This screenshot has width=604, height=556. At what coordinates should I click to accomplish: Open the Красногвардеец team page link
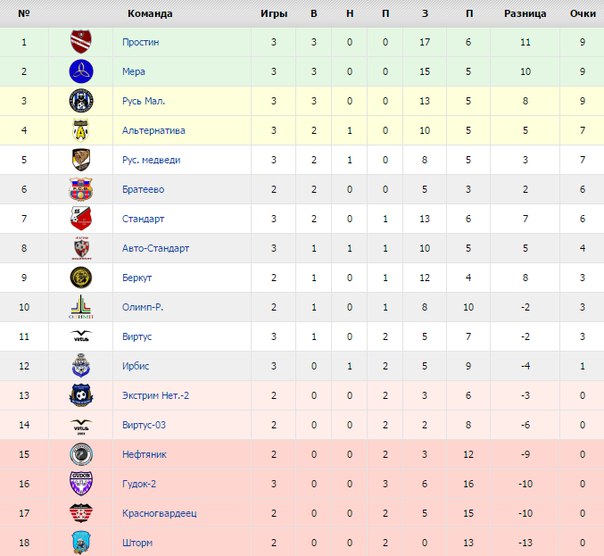point(159,513)
